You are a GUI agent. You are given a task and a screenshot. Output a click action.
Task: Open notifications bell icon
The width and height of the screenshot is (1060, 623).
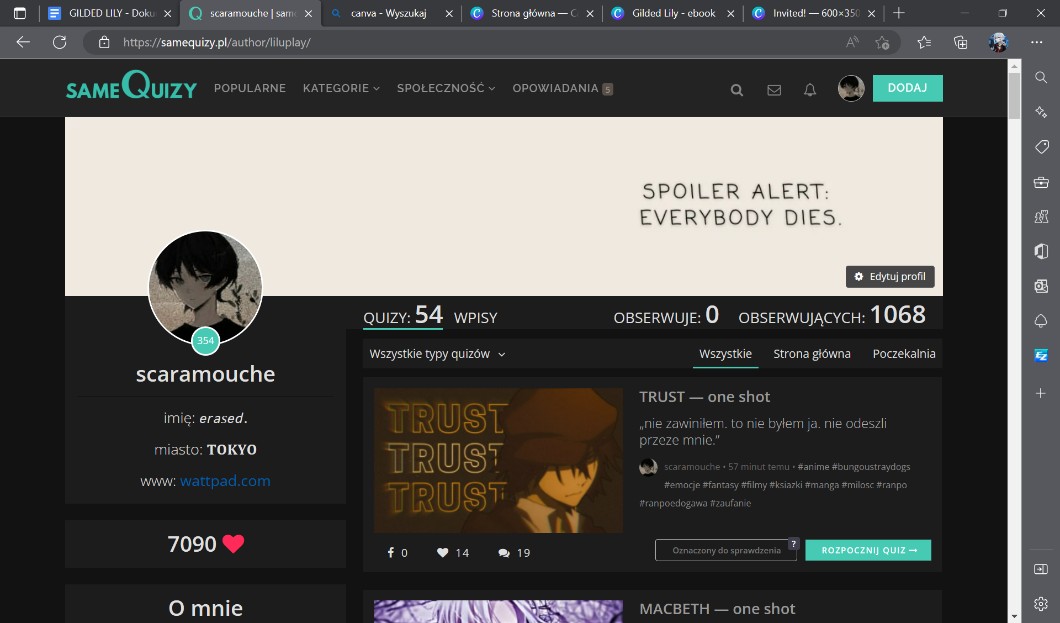point(810,89)
